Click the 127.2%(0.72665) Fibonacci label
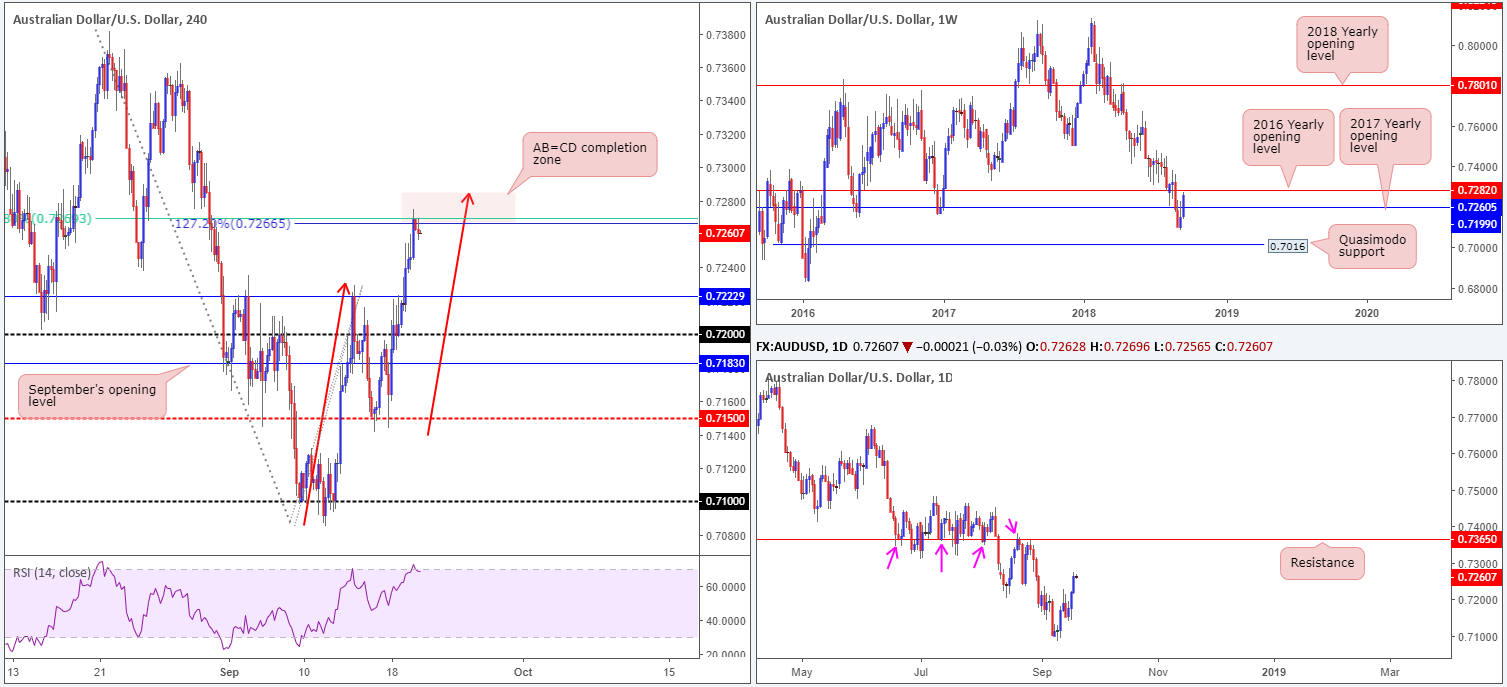The height and width of the screenshot is (687, 1507). [232, 224]
